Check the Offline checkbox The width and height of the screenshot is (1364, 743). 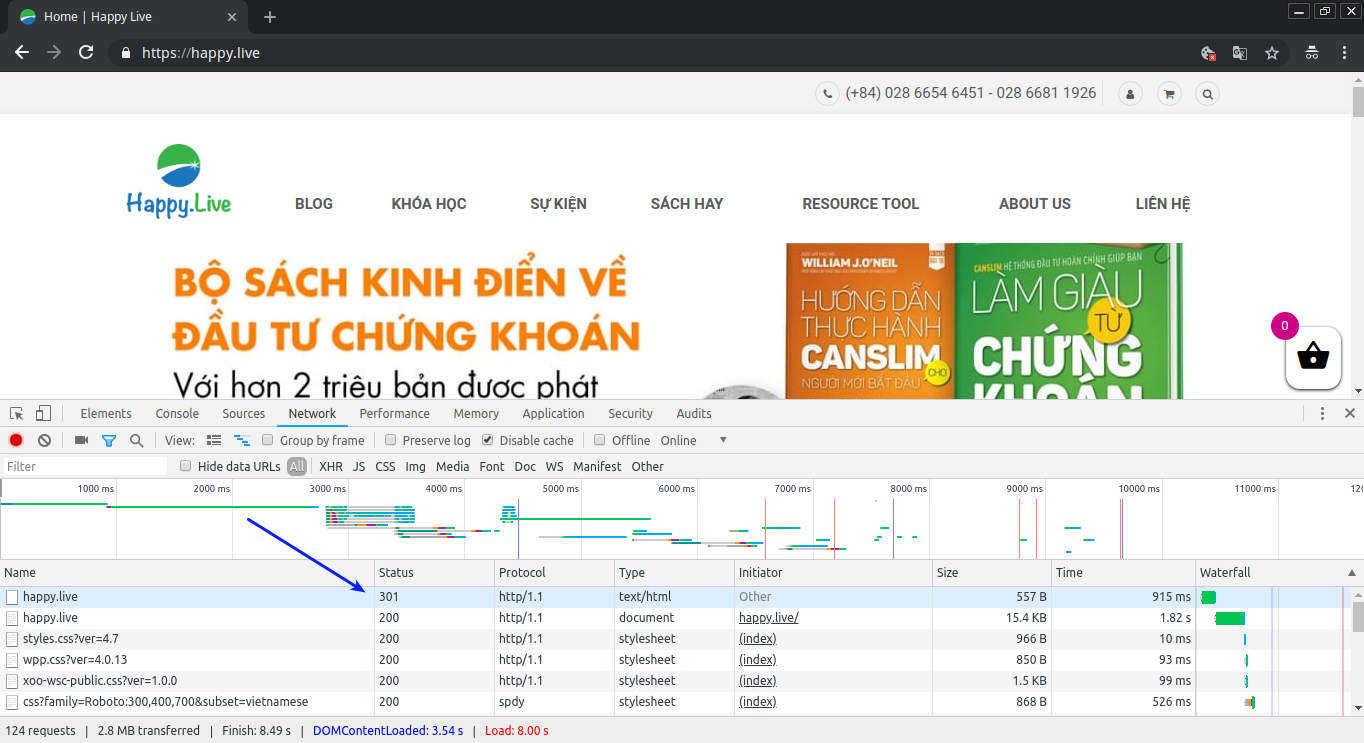click(600, 440)
